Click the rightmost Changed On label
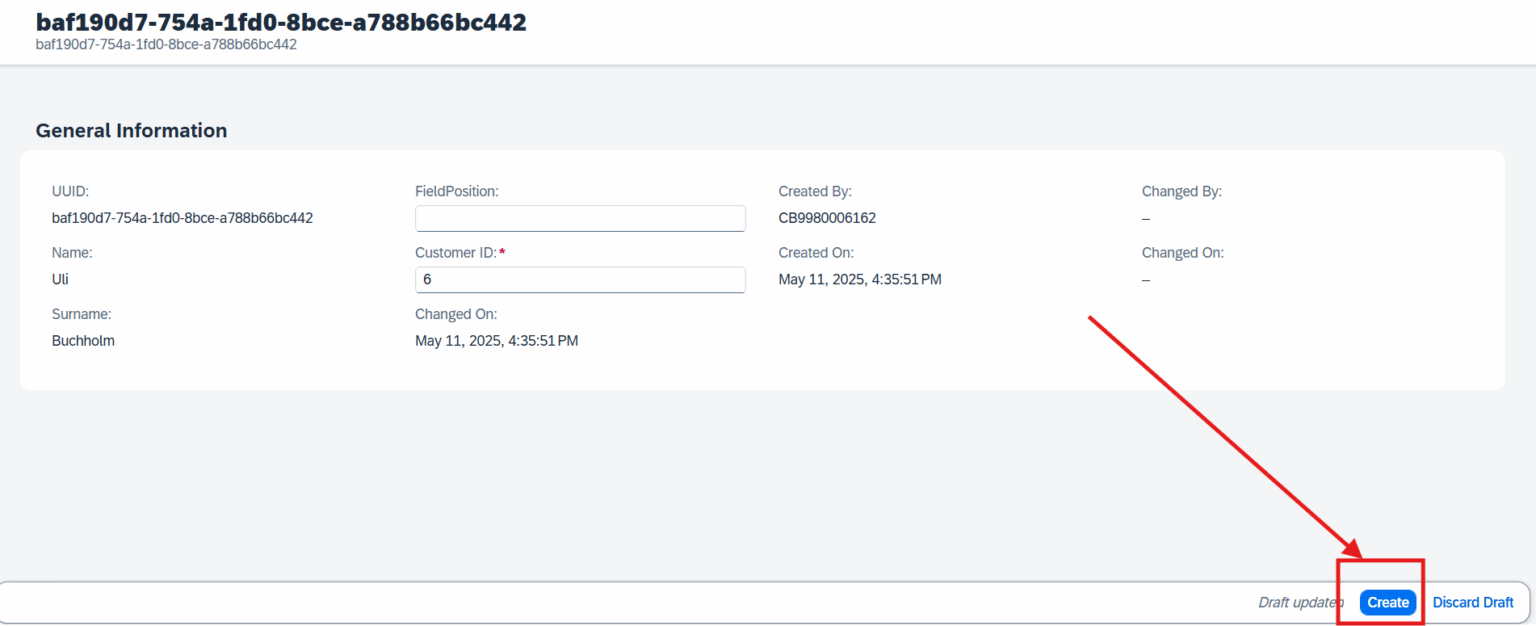Image resolution: width=1536 pixels, height=626 pixels. pos(1183,253)
